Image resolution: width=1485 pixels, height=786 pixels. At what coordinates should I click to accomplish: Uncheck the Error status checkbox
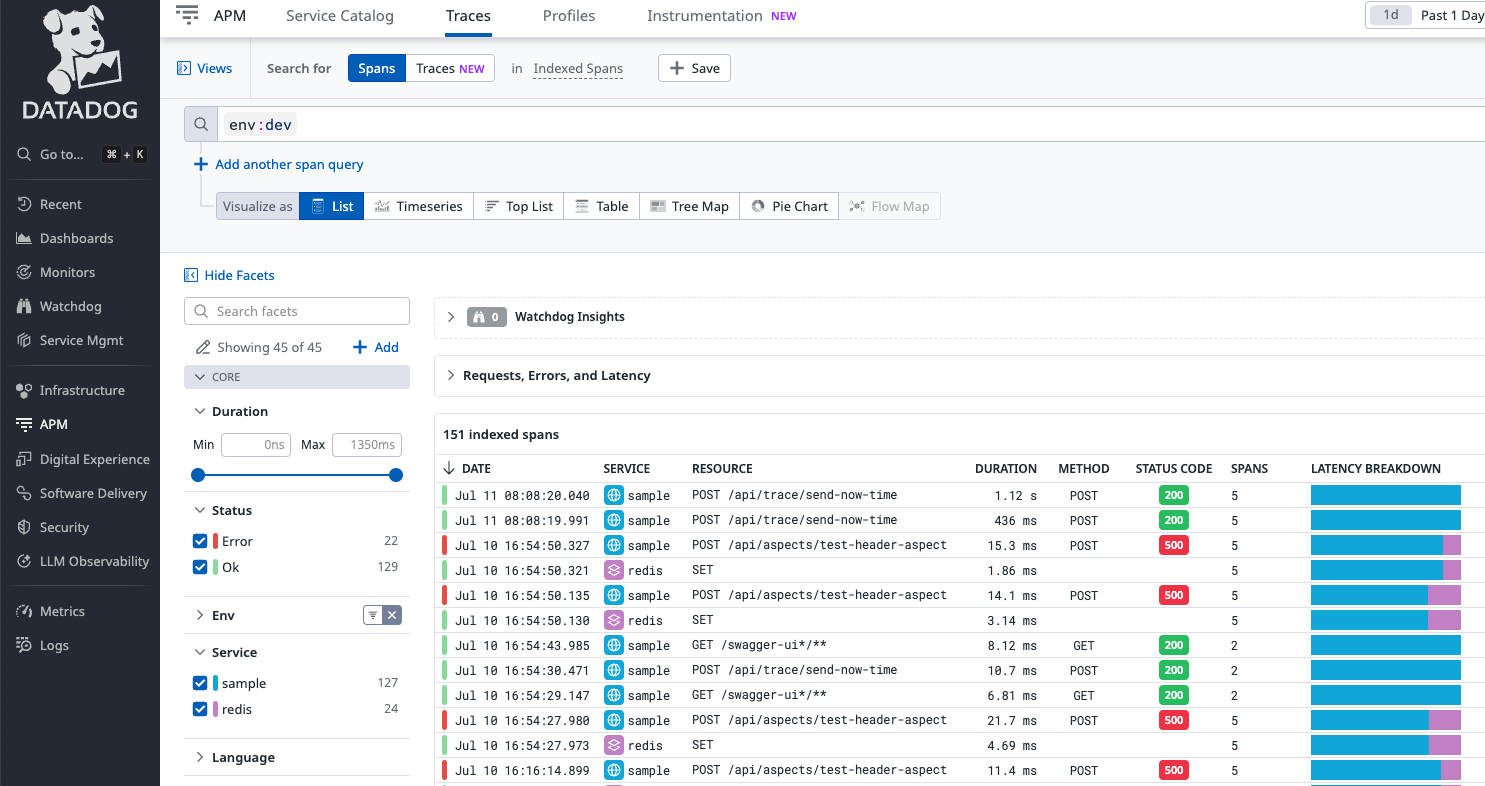click(200, 541)
